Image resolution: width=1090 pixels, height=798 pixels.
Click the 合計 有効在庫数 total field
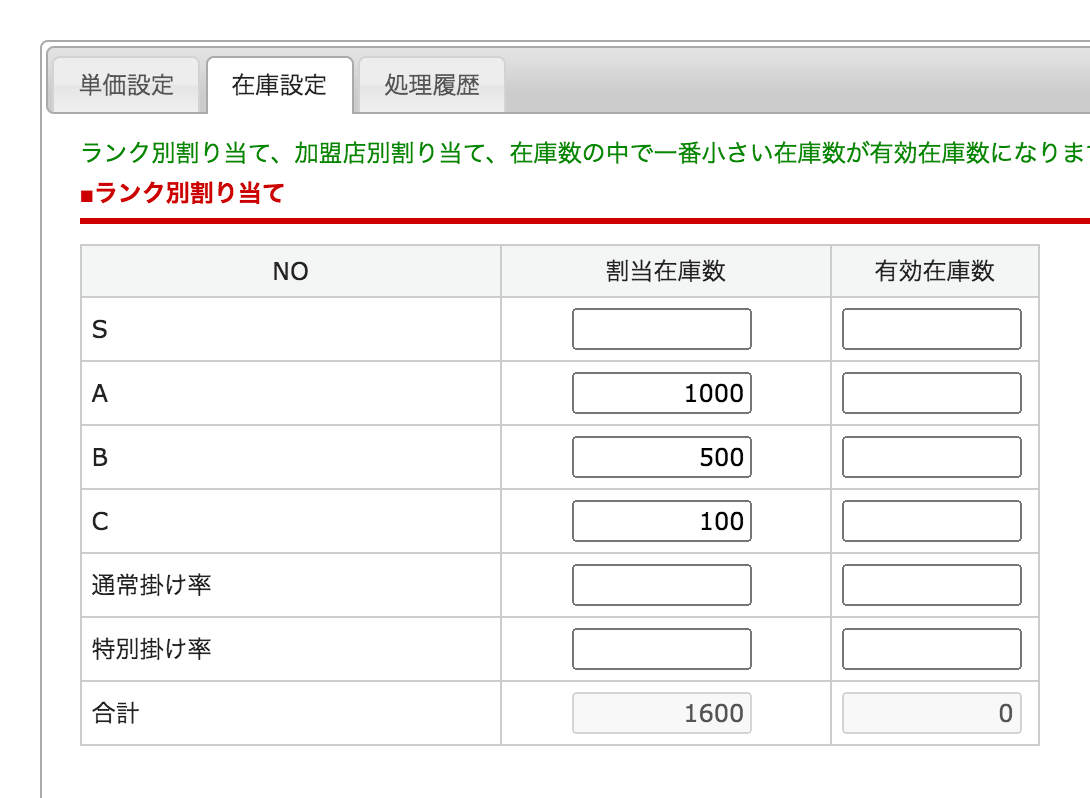click(931, 713)
